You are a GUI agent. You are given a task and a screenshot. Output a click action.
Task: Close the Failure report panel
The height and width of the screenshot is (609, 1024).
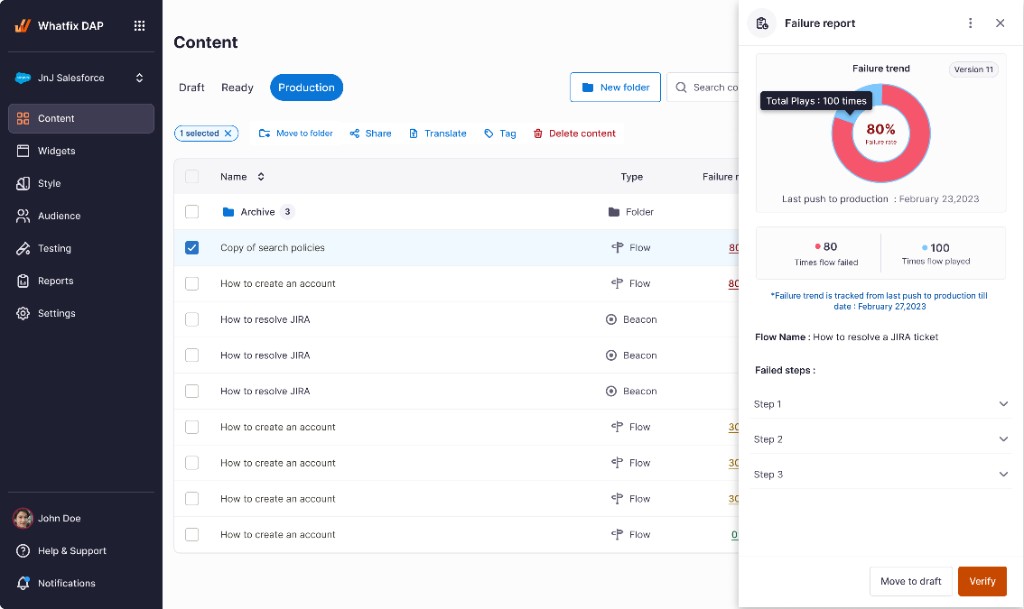(x=1000, y=23)
